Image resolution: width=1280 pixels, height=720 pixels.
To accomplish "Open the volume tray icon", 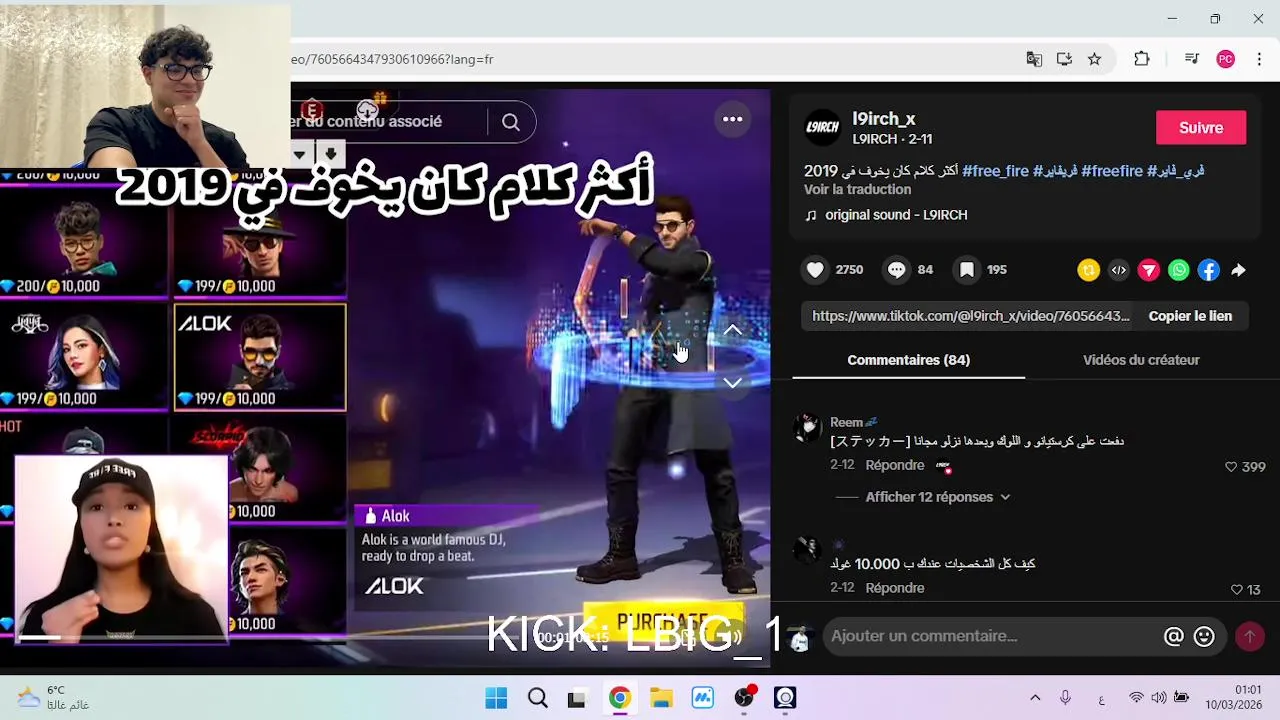I will [1158, 698].
